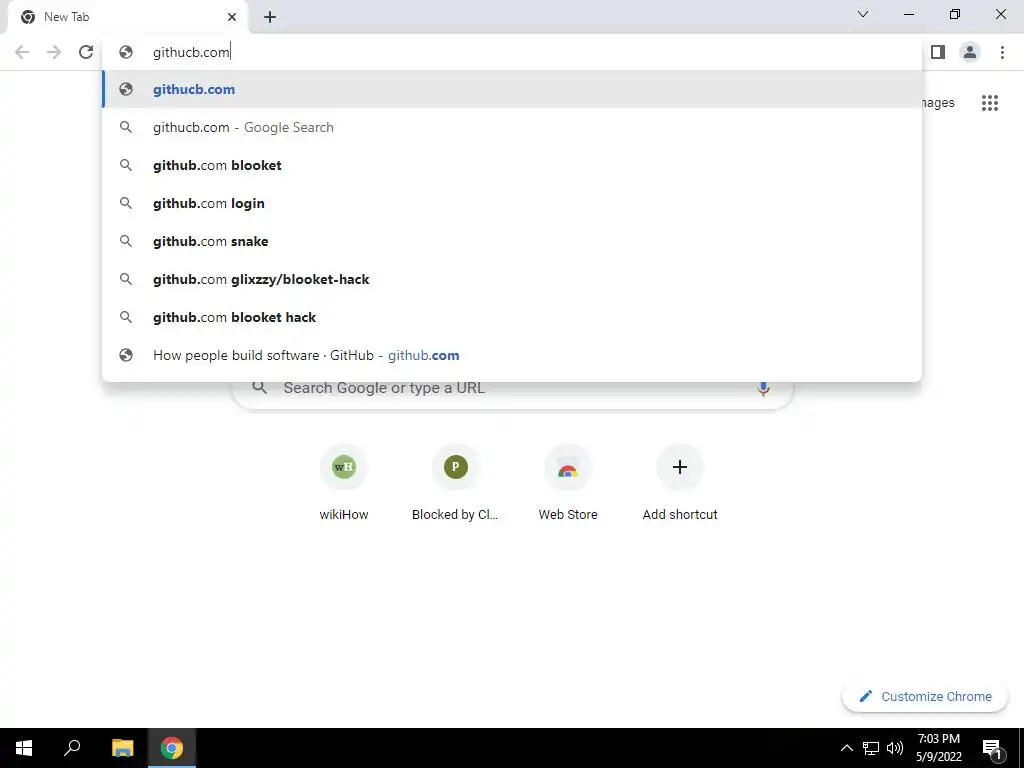
Task: Open Chrome's three-dot menu
Action: coord(1002,52)
